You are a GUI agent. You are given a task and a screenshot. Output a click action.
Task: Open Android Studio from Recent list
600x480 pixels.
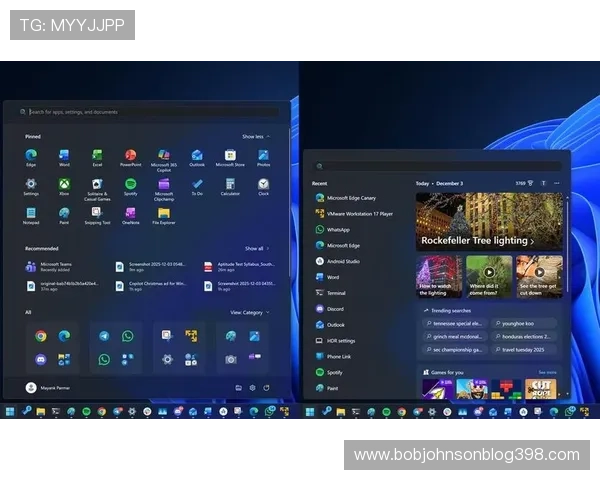(338, 261)
